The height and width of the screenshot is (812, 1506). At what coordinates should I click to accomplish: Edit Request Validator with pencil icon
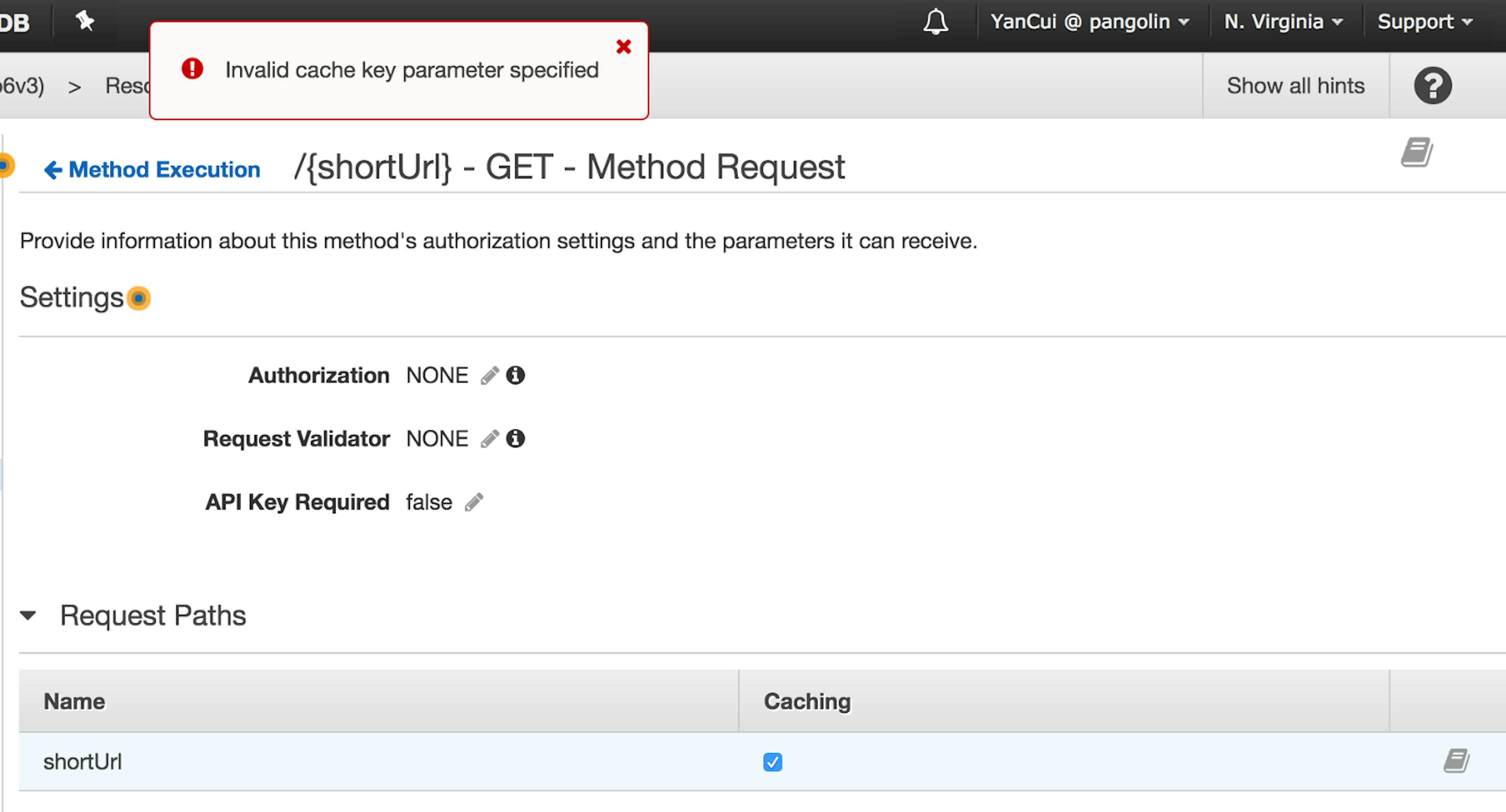click(490, 438)
